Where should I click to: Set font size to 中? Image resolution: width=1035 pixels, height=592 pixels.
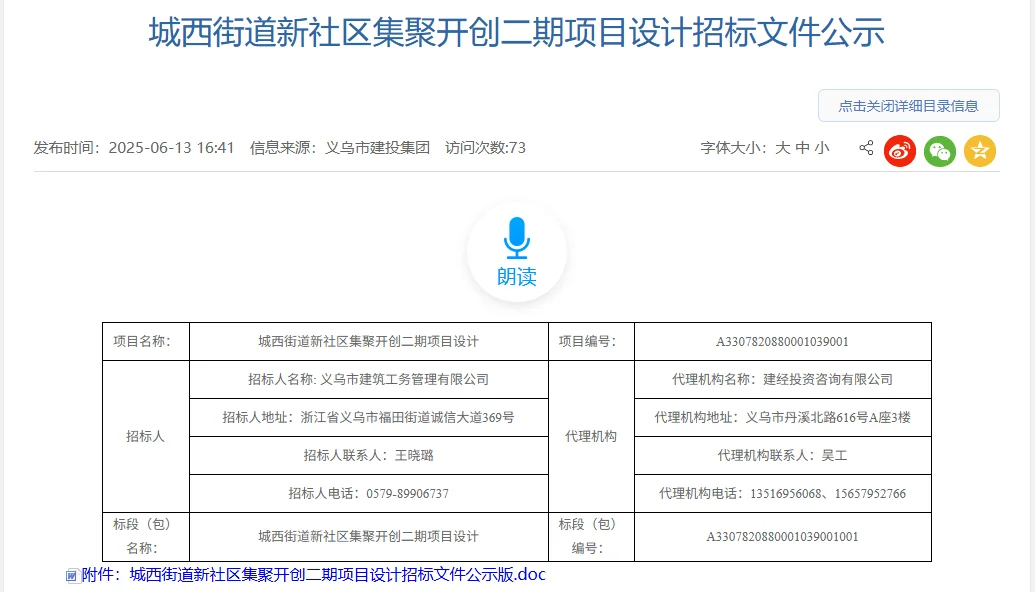tap(802, 148)
